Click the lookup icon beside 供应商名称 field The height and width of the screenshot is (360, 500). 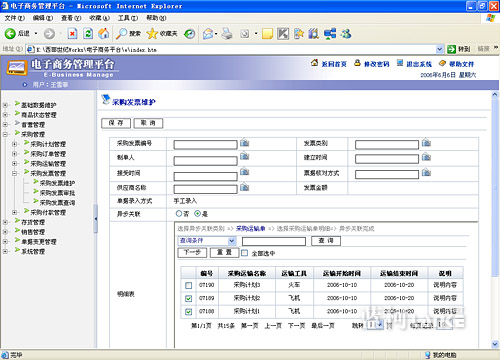244,187
